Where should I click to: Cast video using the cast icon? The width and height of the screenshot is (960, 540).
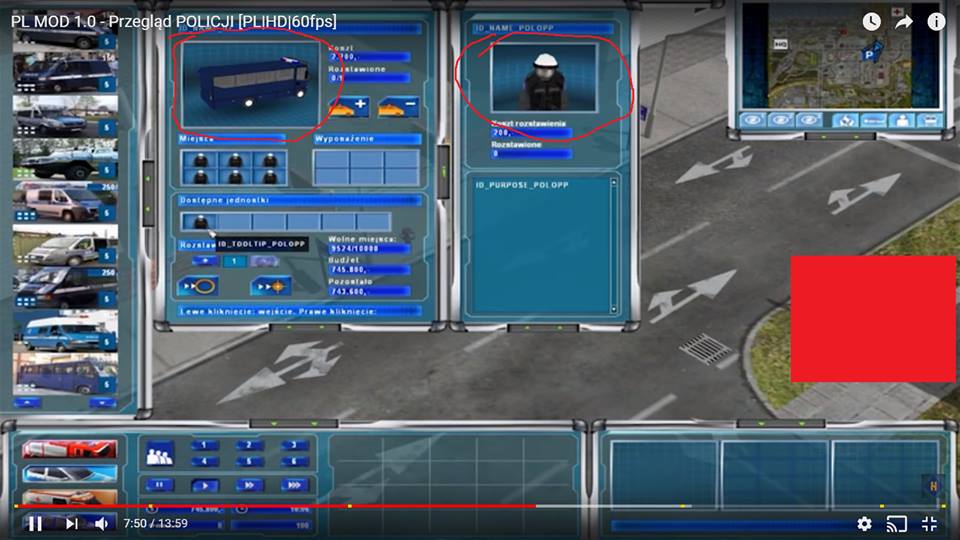(x=896, y=524)
